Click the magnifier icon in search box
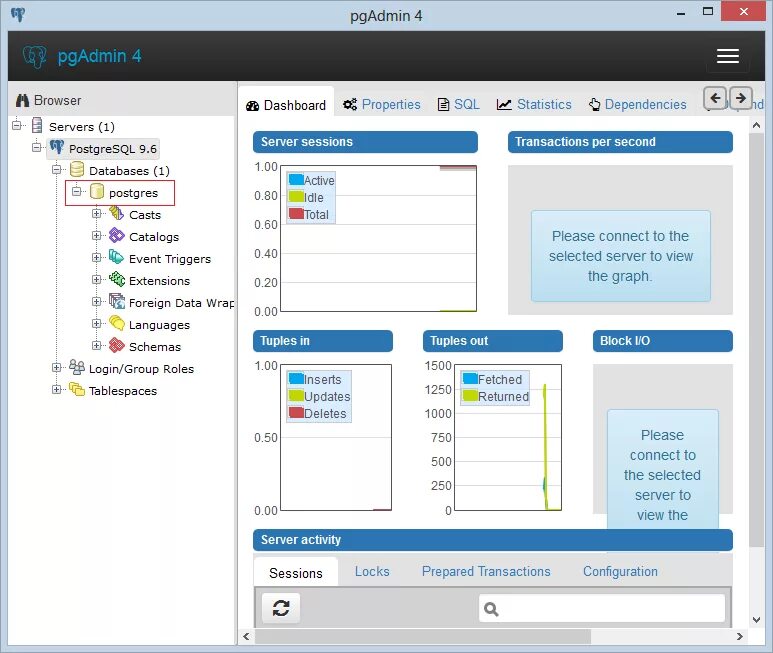 point(491,609)
